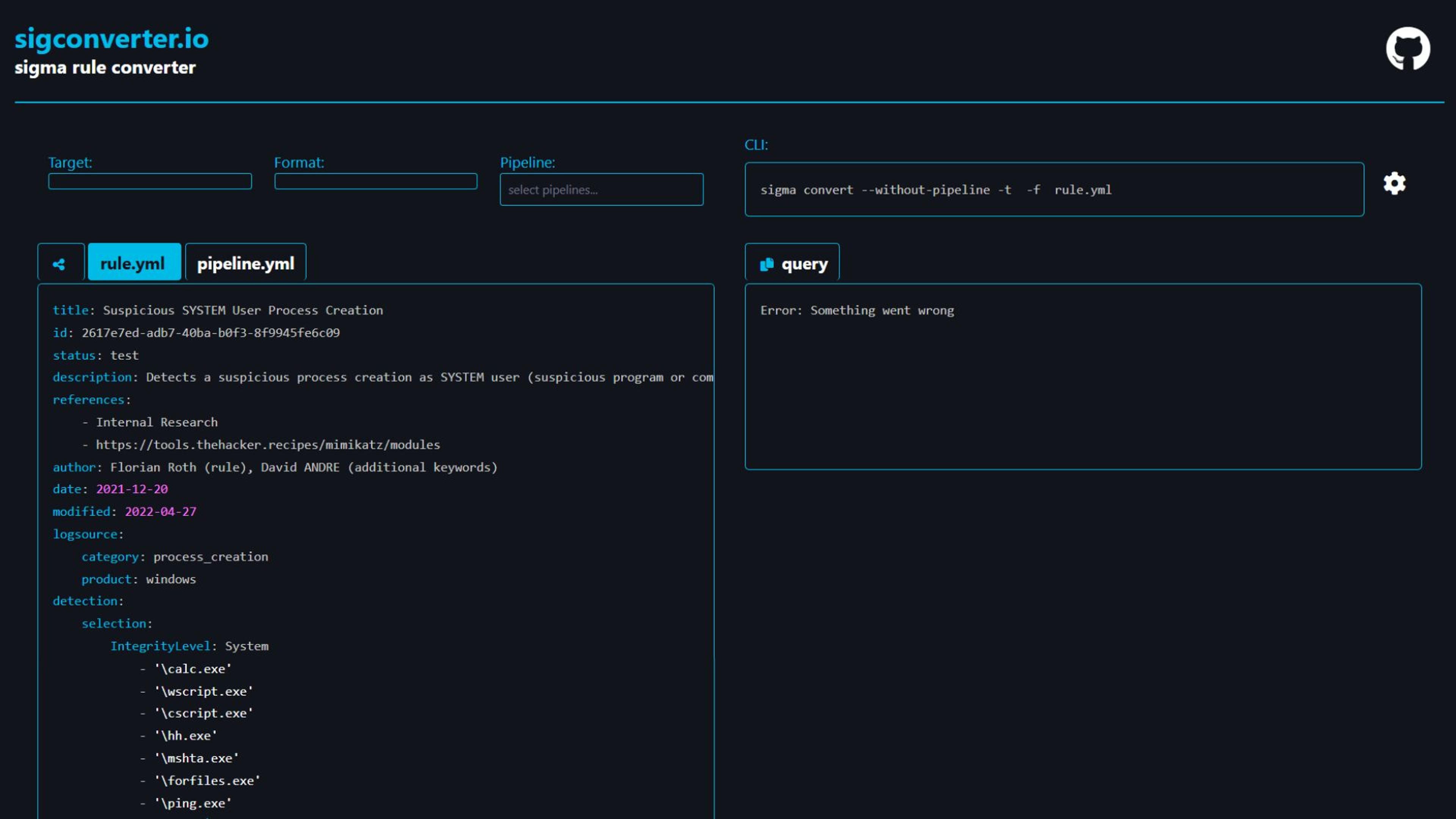Click the 'selection:' key

coord(117,624)
